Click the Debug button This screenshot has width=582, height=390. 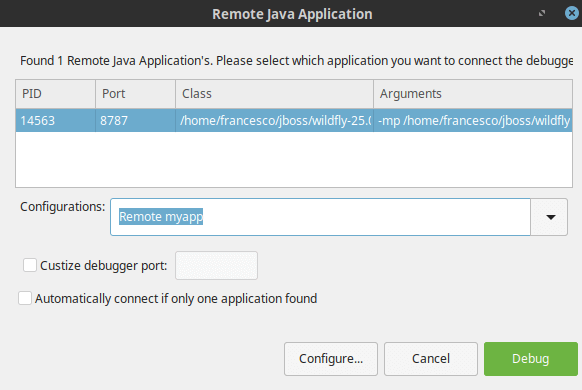[530, 359]
